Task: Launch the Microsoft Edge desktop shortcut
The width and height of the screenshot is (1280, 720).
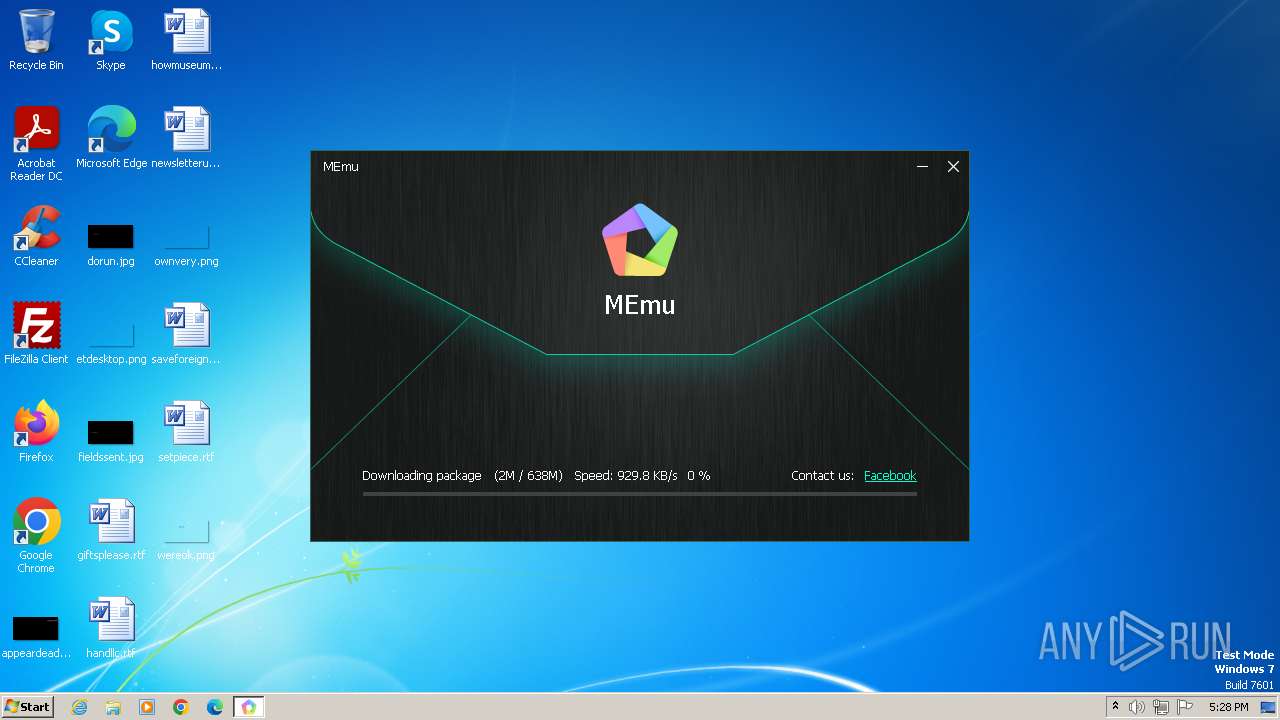Action: click(x=111, y=138)
